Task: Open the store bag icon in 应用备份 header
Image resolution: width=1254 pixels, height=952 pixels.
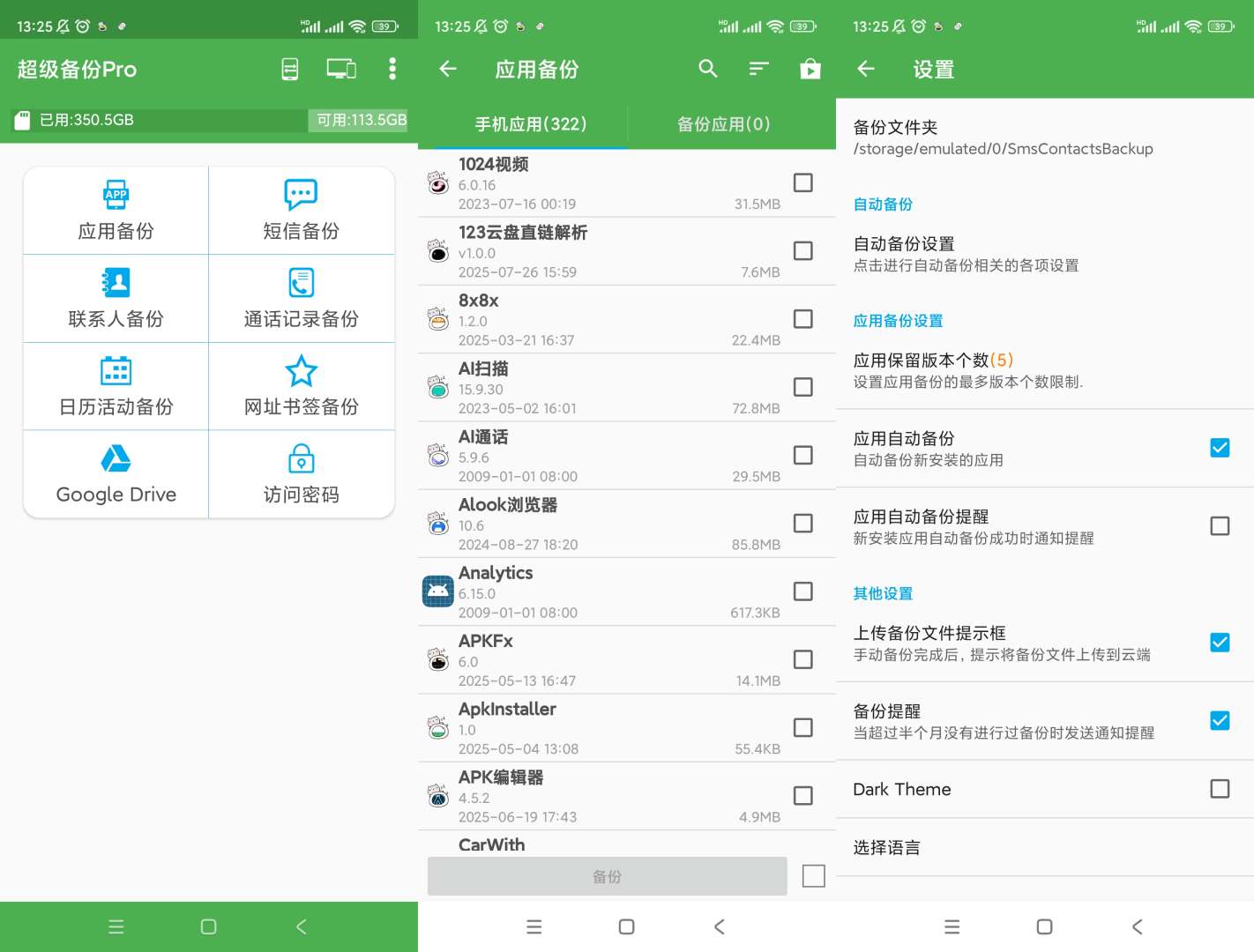Action: [x=810, y=69]
